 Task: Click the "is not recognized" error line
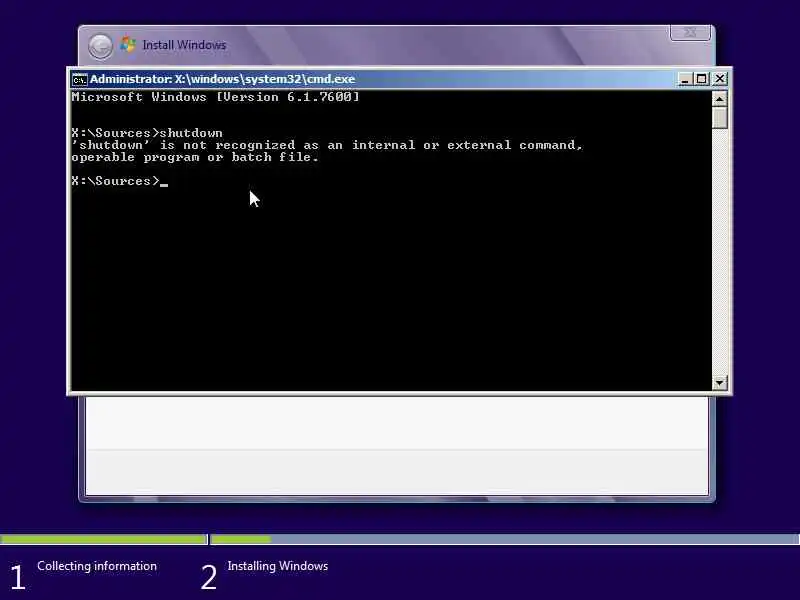(327, 145)
